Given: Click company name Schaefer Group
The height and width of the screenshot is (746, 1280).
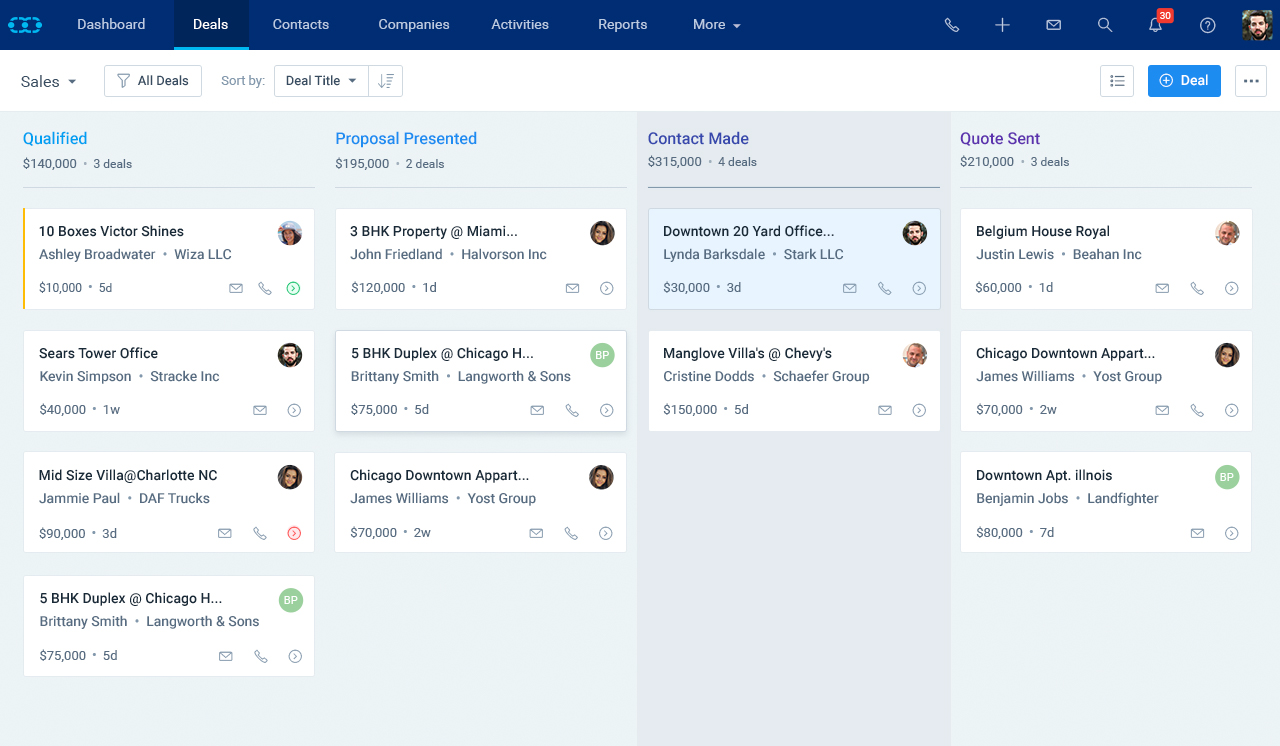Looking at the screenshot, I should (x=821, y=377).
